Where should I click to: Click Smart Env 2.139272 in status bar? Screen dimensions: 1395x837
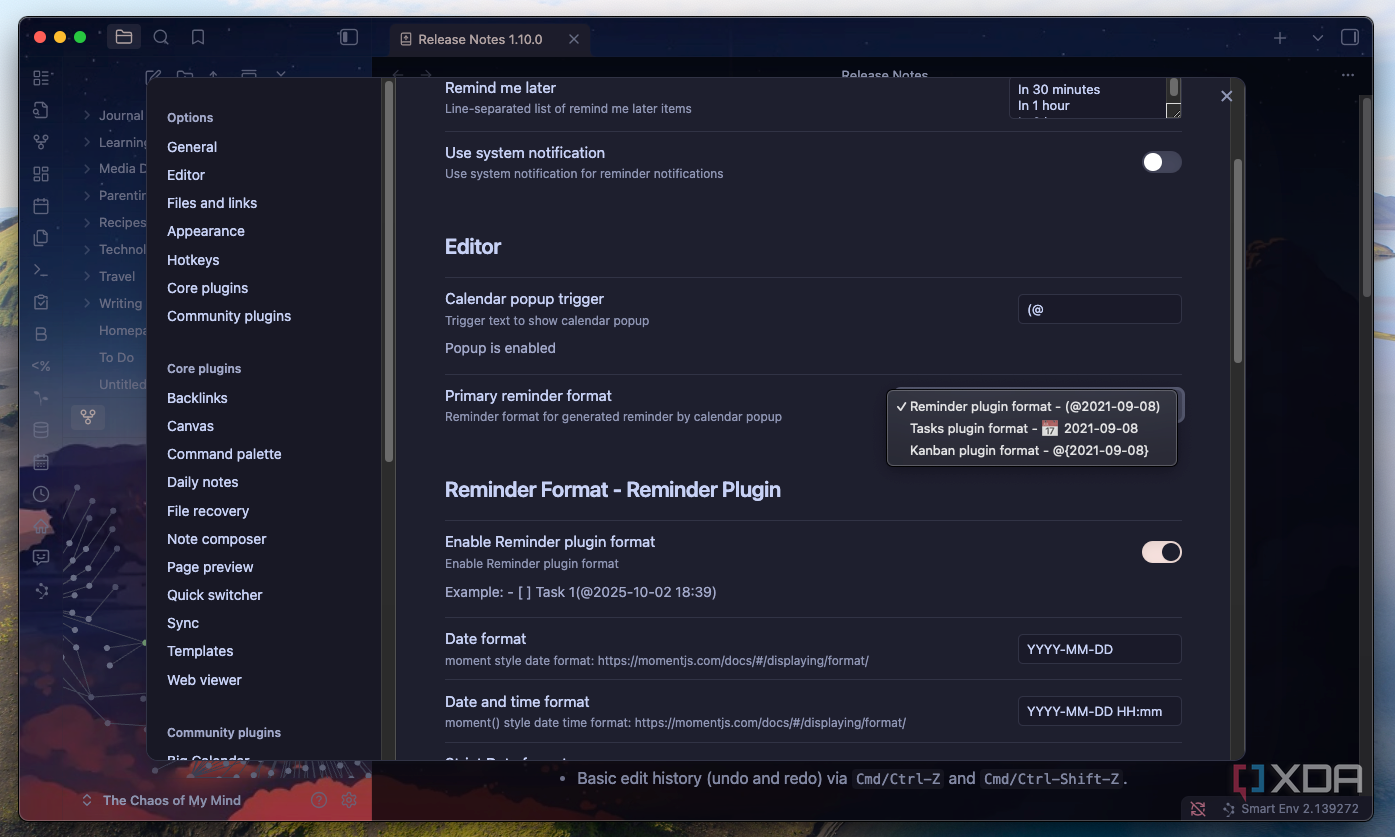point(1290,809)
